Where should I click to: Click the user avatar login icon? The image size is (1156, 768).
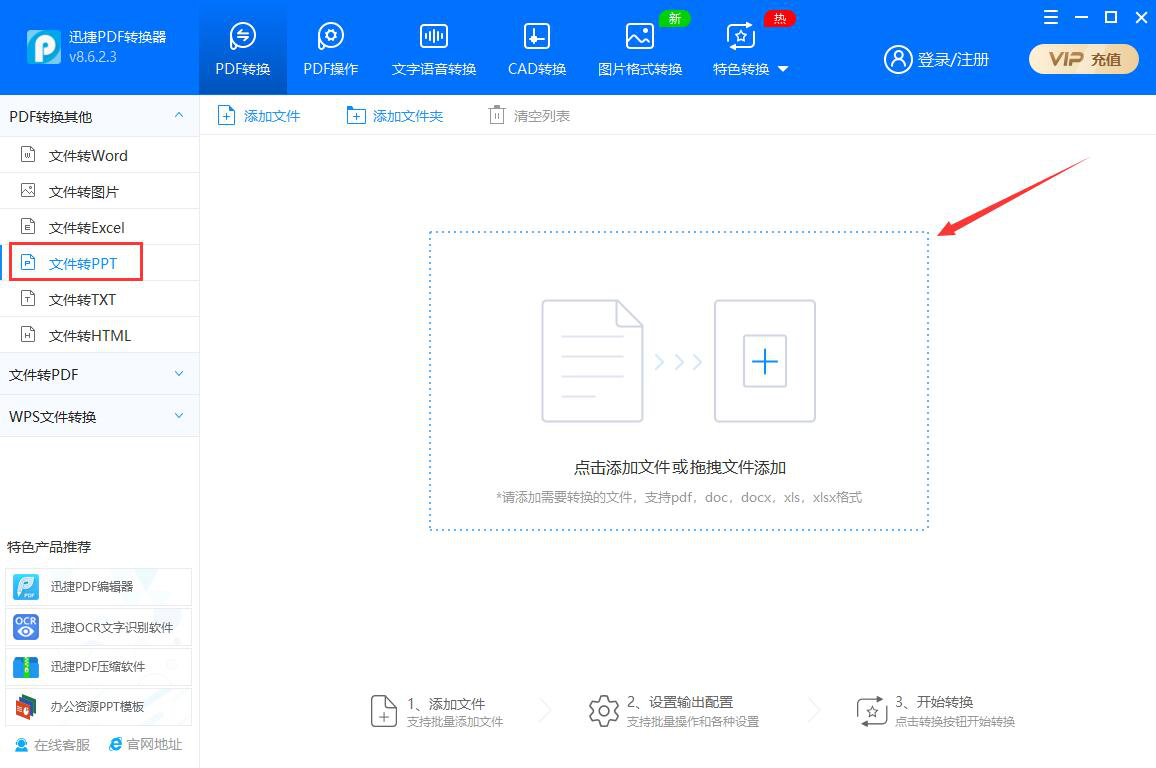click(x=898, y=59)
